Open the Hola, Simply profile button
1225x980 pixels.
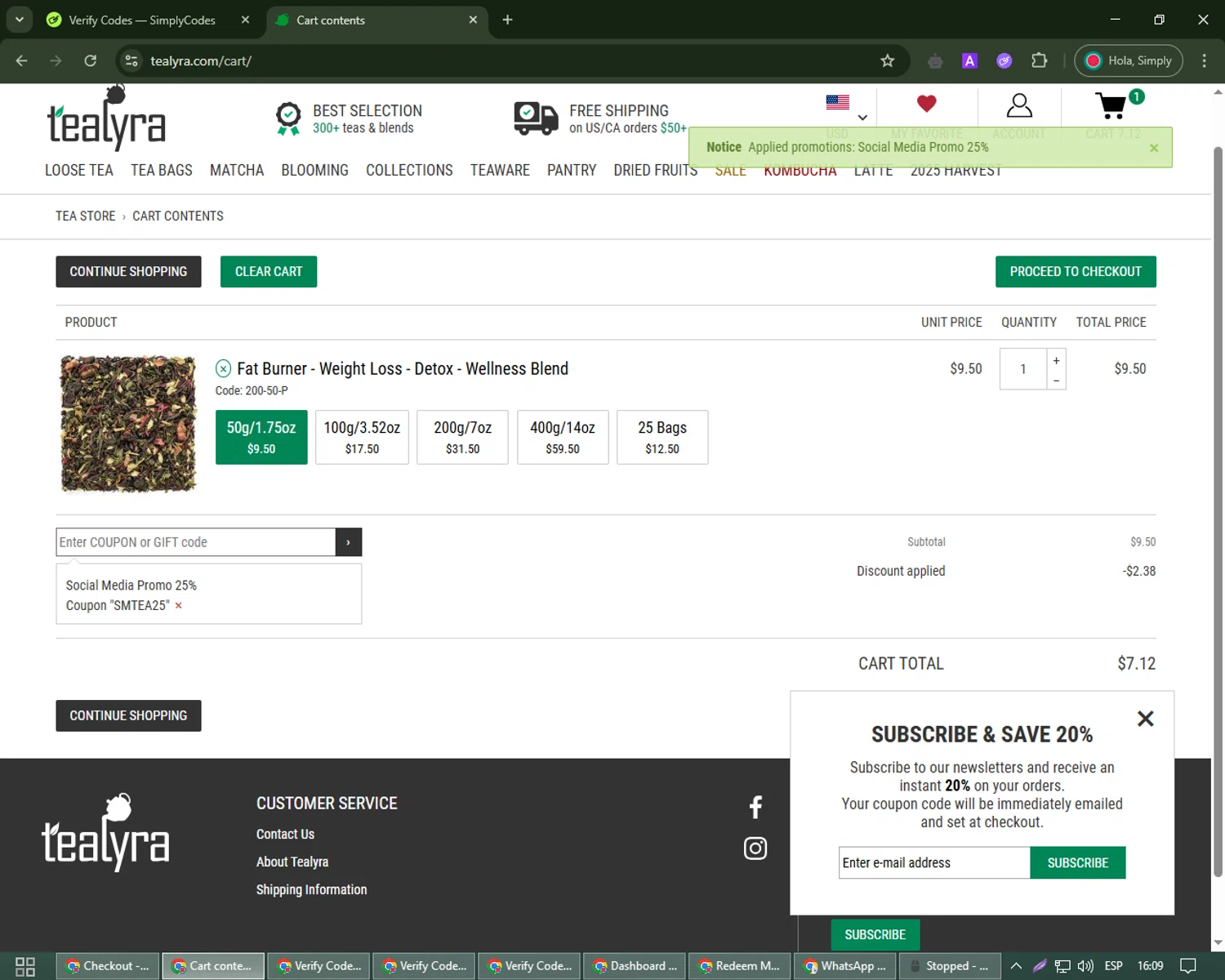point(1129,60)
